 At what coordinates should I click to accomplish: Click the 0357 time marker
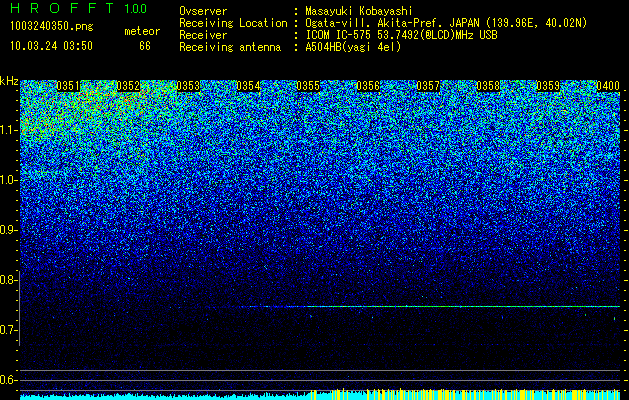428,86
